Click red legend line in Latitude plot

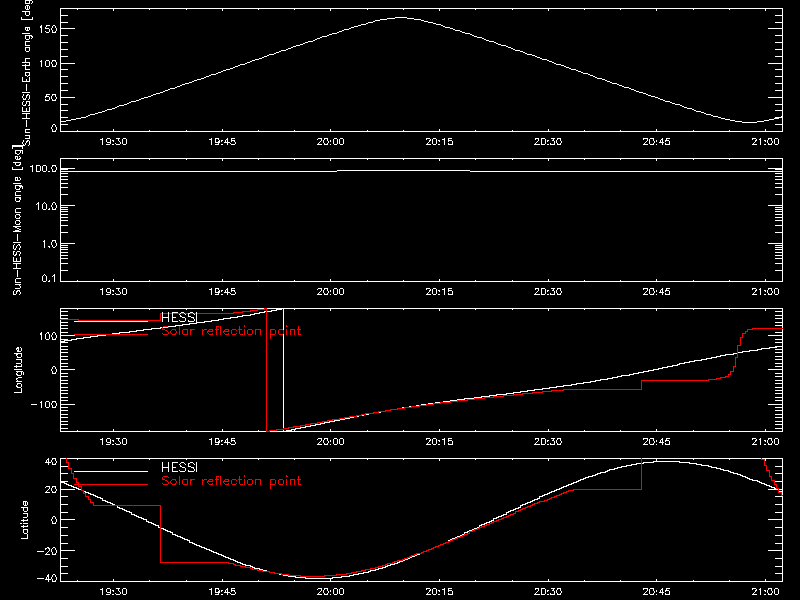[x=111, y=484]
